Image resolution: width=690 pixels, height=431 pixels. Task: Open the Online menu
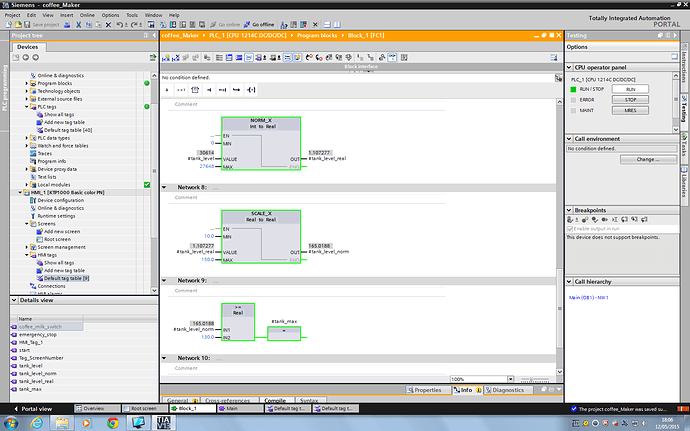(x=87, y=15)
